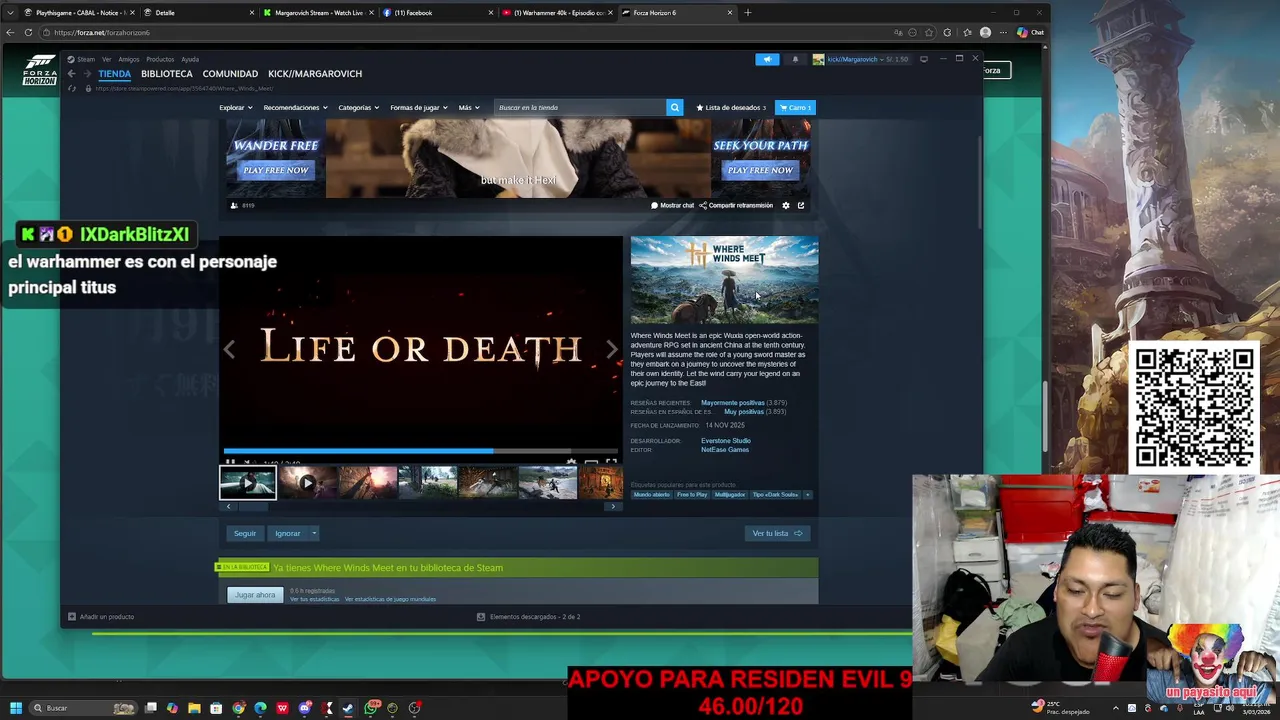Viewport: 1280px width, 720px height.
Task: Click Free to Play tag
Action: click(x=692, y=494)
